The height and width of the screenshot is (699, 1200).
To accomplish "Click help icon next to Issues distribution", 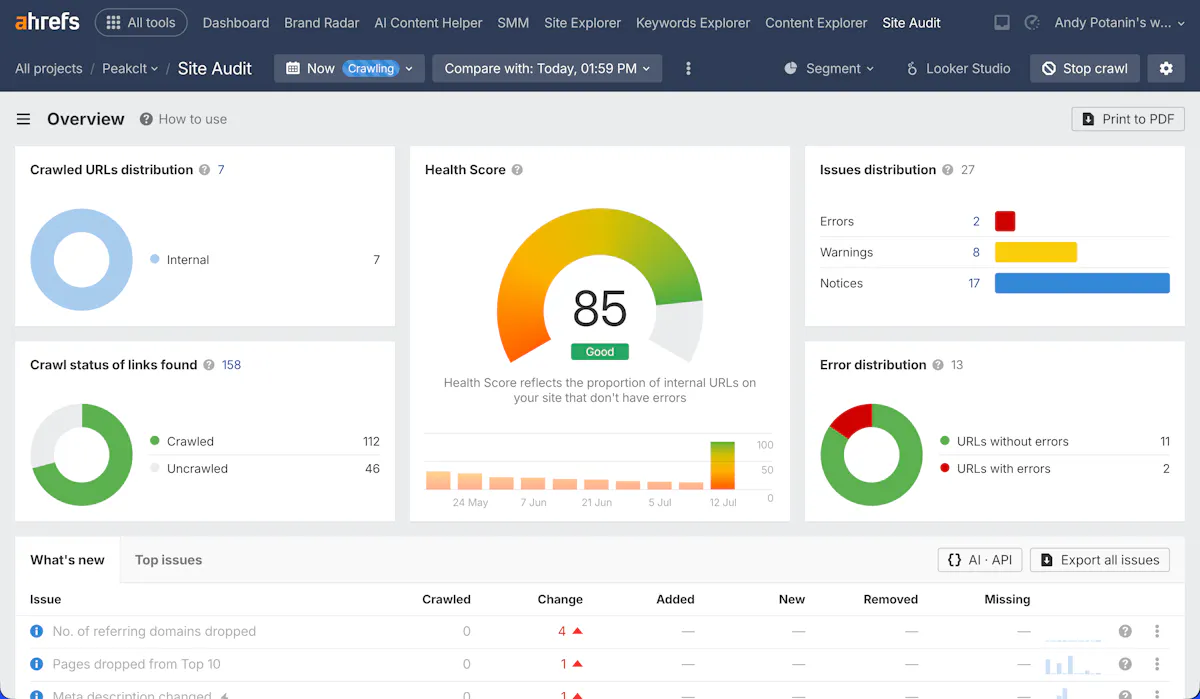I will 947,170.
